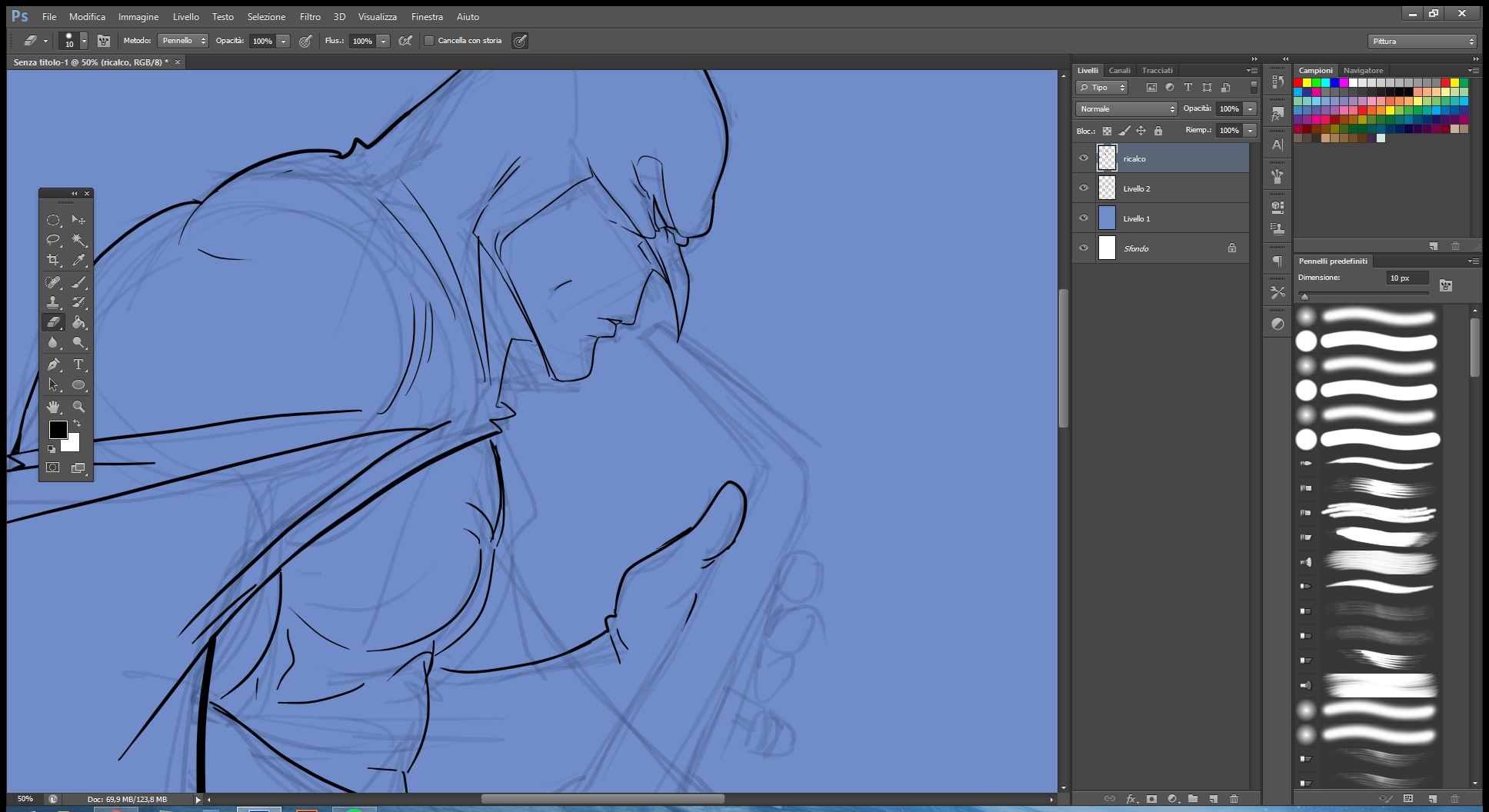Image resolution: width=1489 pixels, height=812 pixels.
Task: Open the Normale blend mode dropdown
Action: (1126, 109)
